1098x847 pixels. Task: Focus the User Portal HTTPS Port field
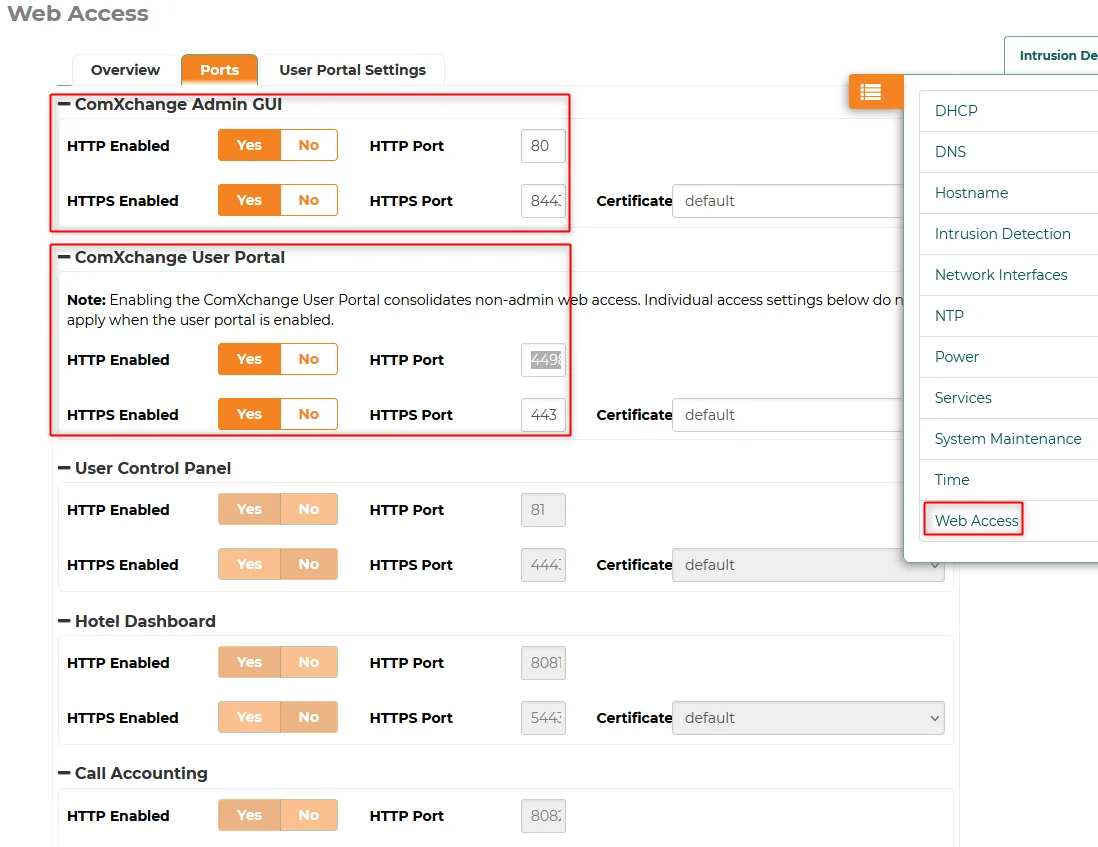click(x=543, y=415)
